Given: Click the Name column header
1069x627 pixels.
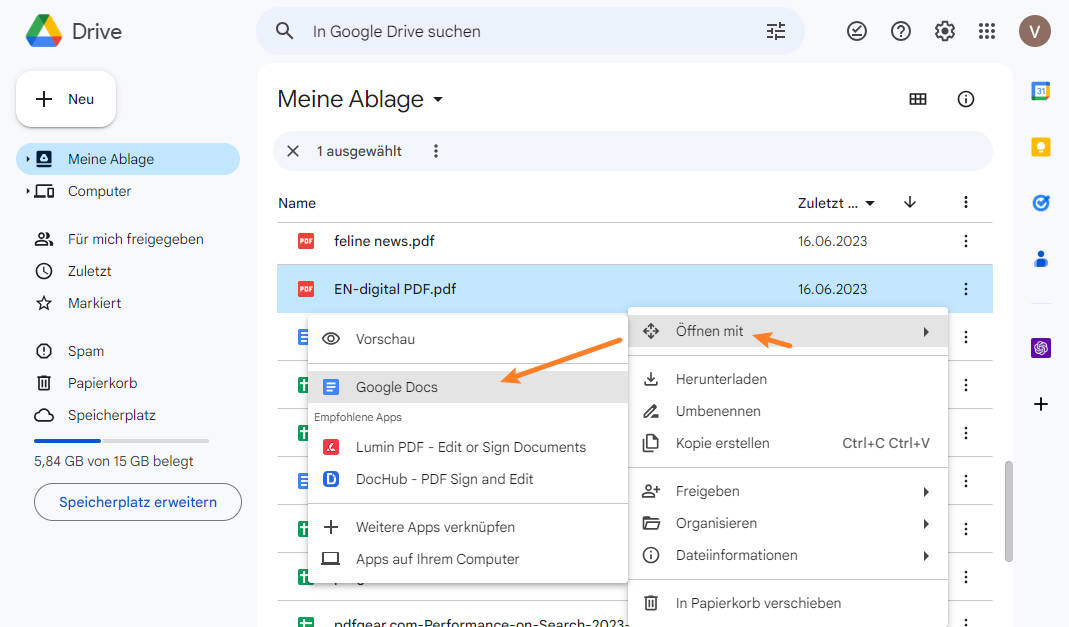Looking at the screenshot, I should (297, 203).
